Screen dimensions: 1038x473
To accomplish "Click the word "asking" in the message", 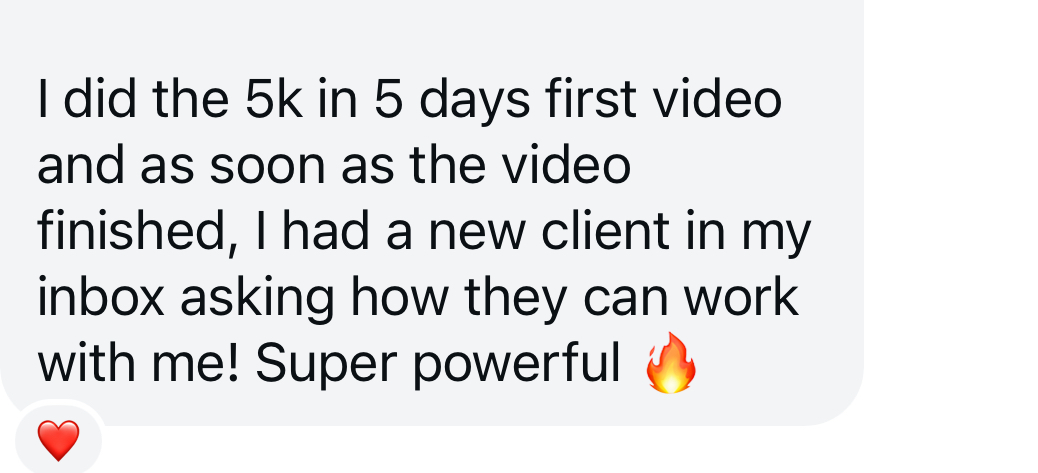I will pos(258,300).
